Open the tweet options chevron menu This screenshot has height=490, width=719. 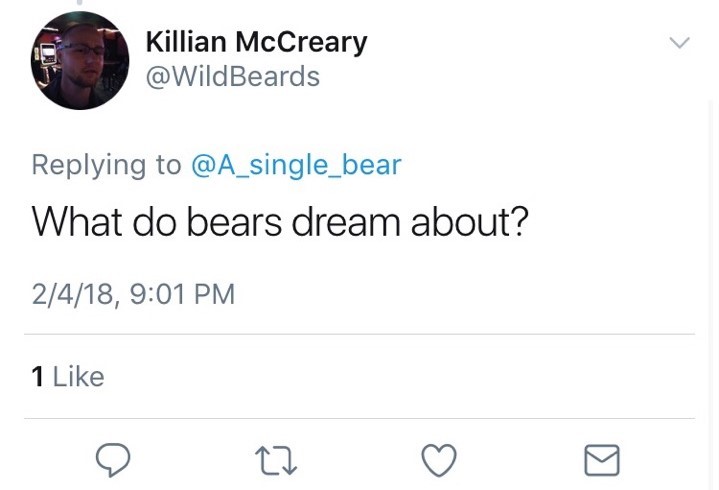point(679,43)
